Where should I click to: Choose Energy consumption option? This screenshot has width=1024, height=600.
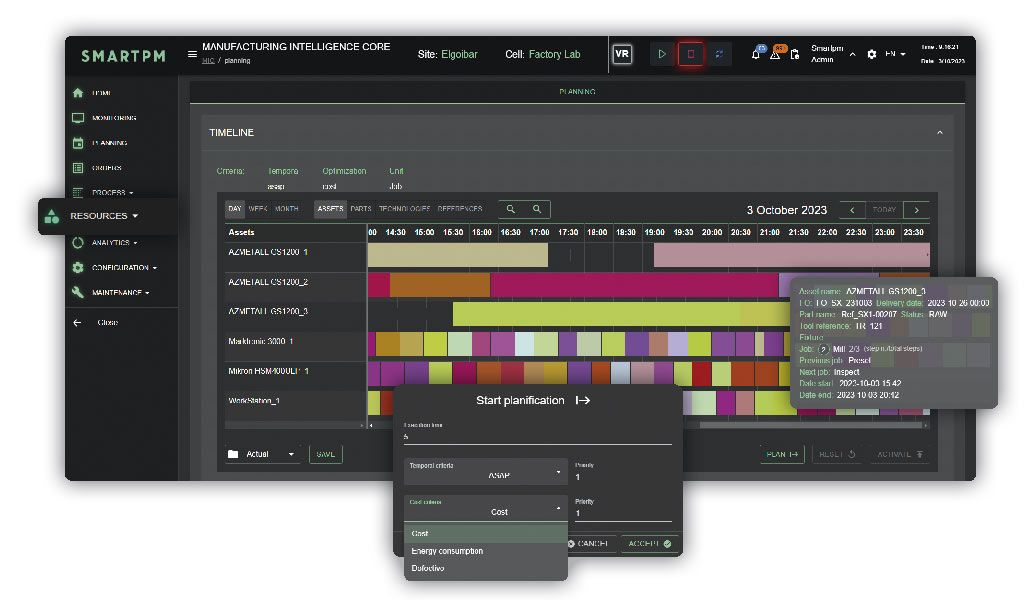pos(485,551)
